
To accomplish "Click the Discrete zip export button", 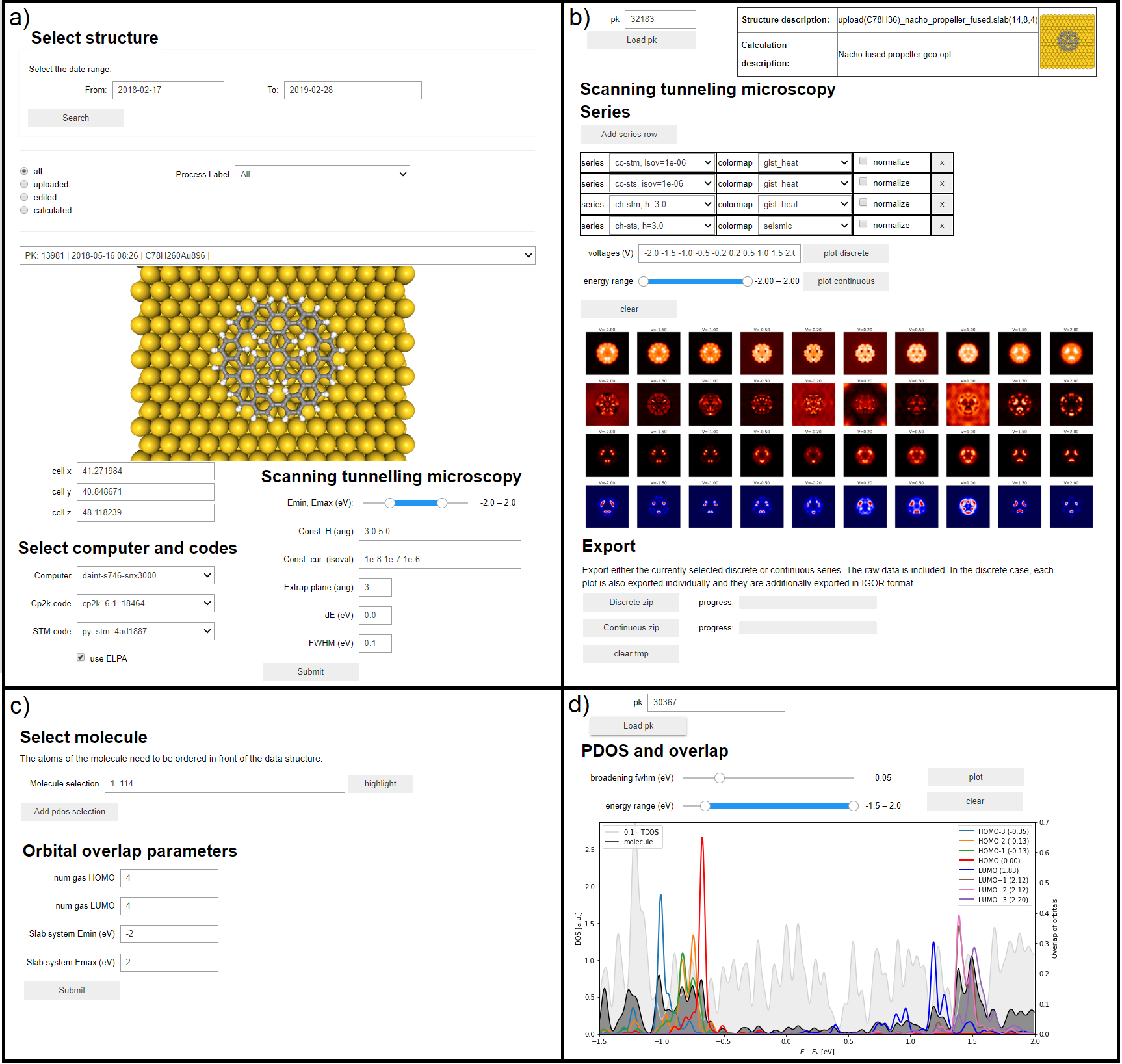I will [631, 603].
